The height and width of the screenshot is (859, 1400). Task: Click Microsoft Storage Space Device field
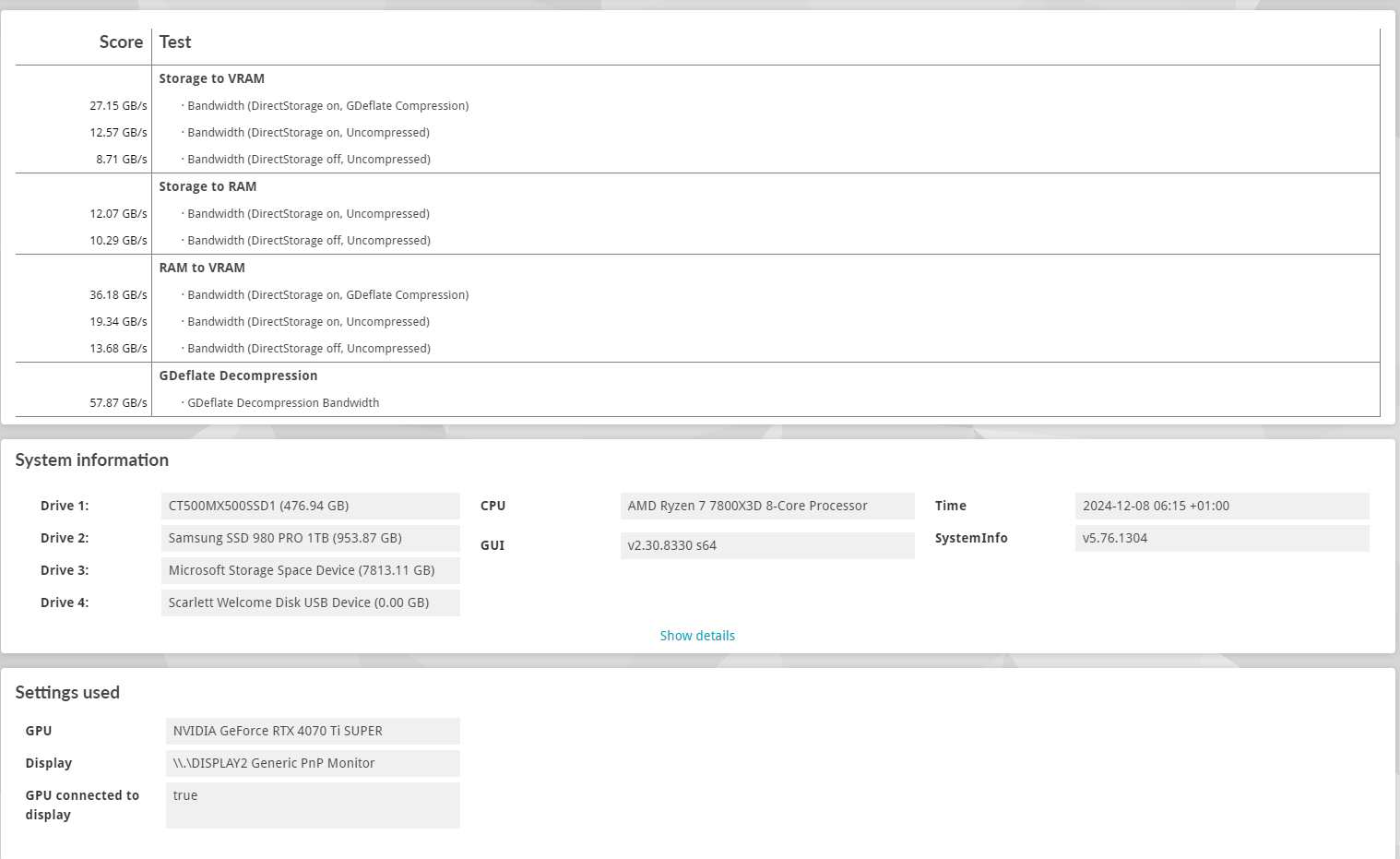[x=310, y=570]
